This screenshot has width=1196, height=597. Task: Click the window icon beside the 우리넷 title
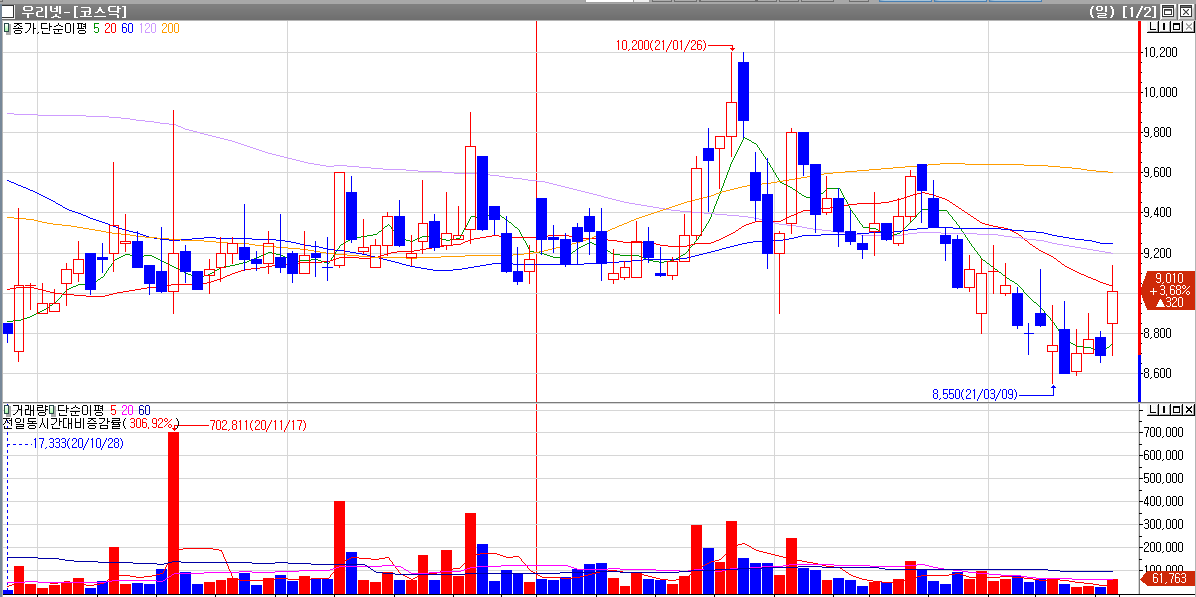[x=8, y=11]
